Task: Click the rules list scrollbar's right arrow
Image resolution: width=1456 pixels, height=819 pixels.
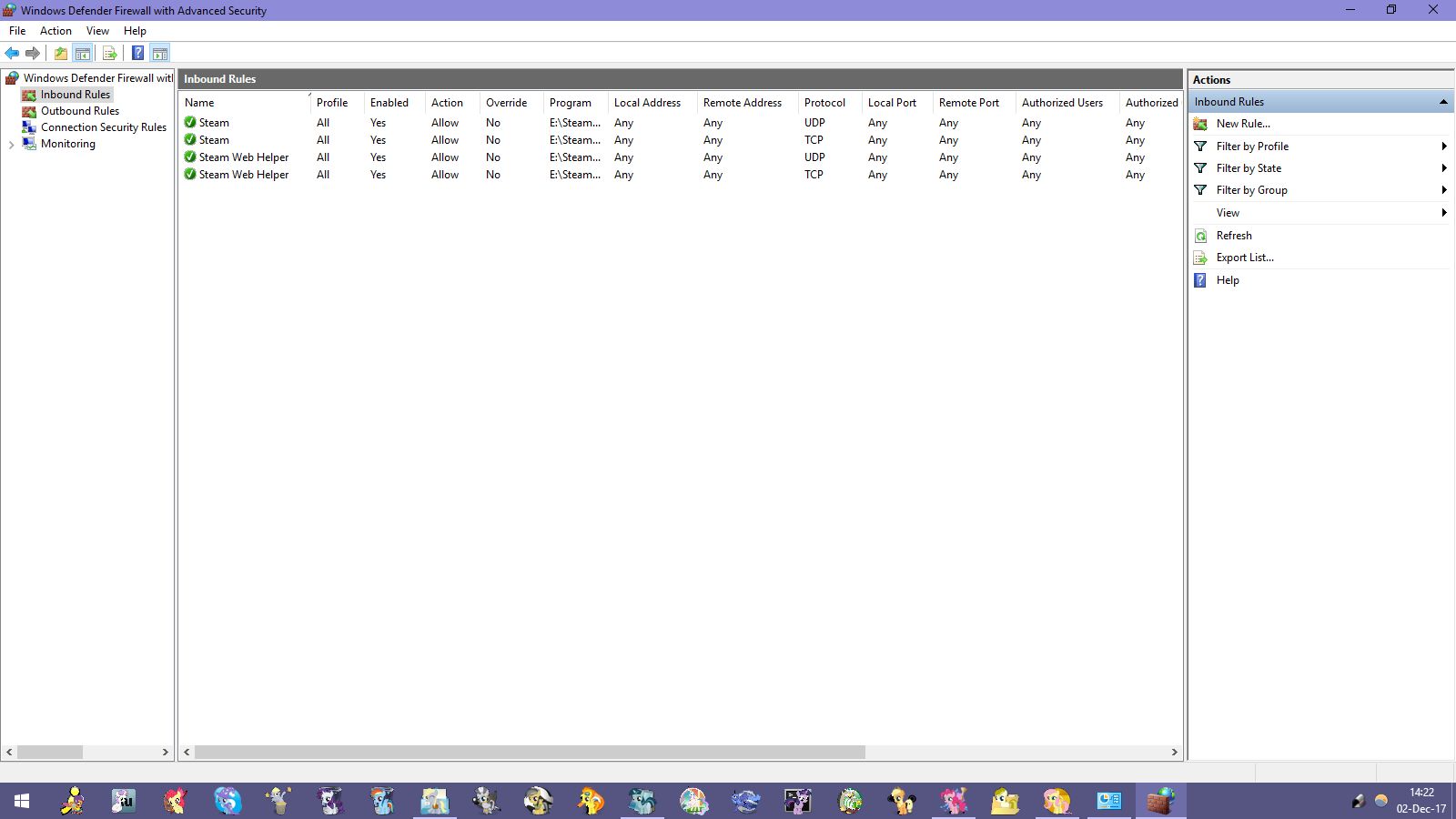Action: pos(1174,753)
